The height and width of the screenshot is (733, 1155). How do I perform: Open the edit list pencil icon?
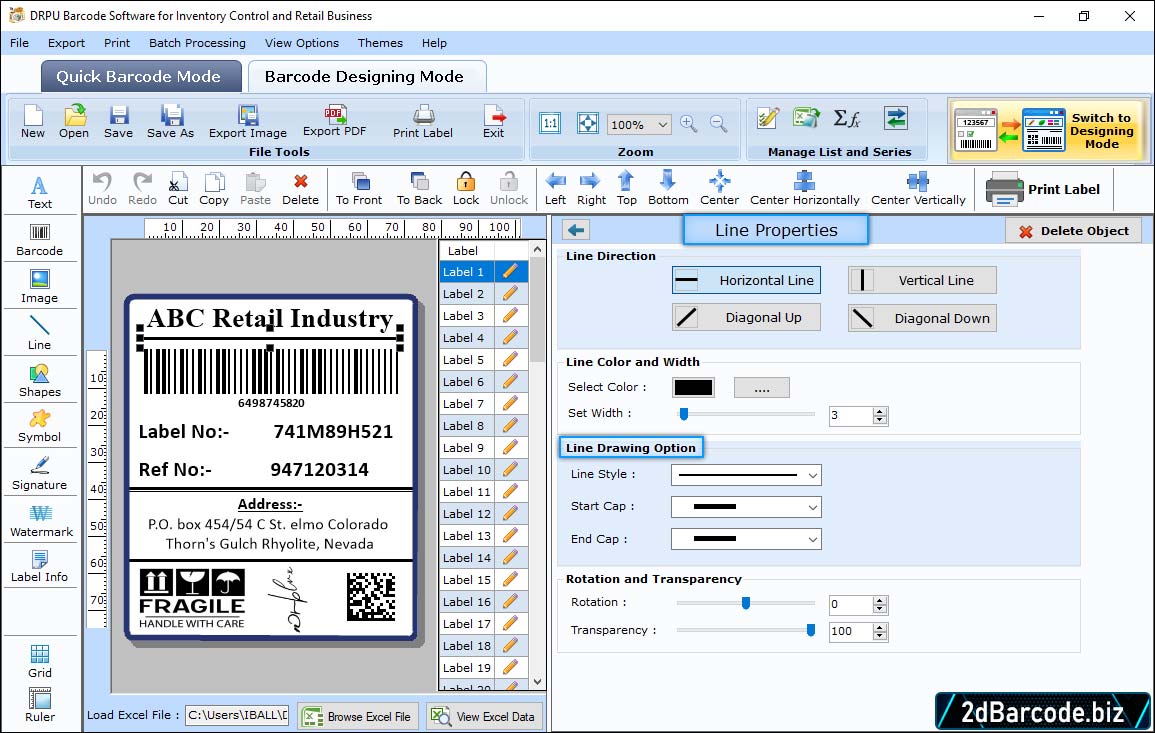768,118
